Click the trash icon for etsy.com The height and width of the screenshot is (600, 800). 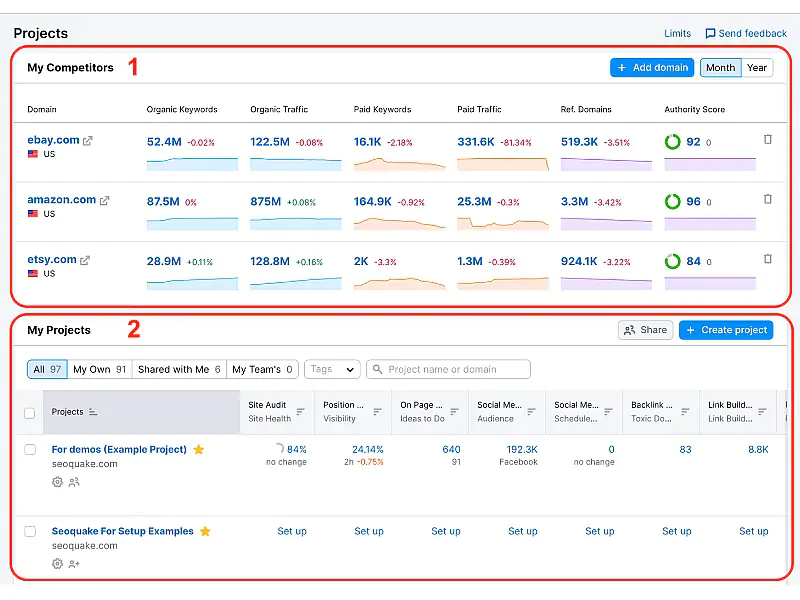pyautogui.click(x=768, y=259)
